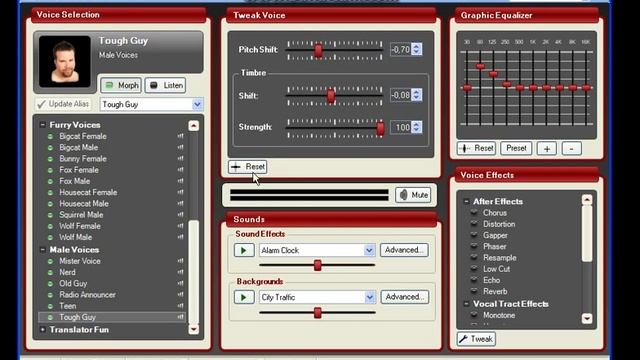The width and height of the screenshot is (640, 360).
Task: Click the Tough Guy portrait thumbnail
Action: 64,61
